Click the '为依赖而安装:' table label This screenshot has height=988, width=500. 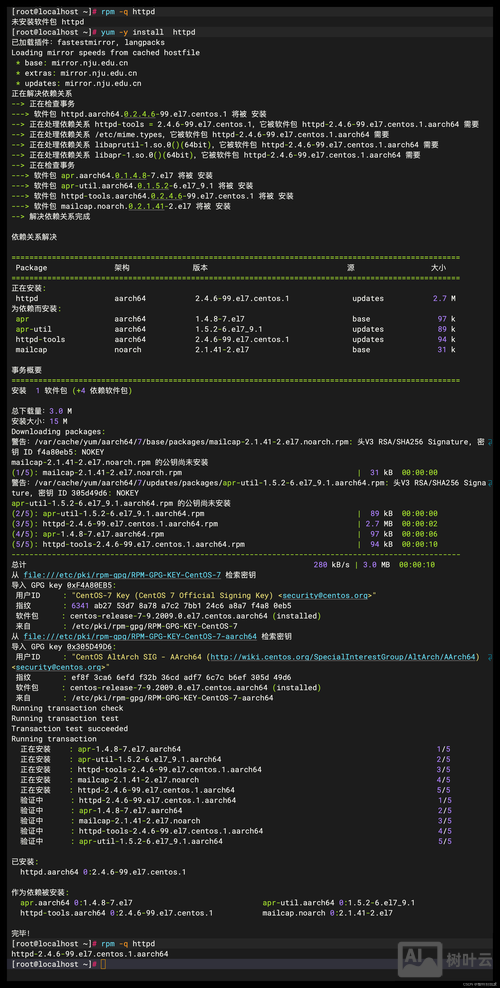[38, 308]
